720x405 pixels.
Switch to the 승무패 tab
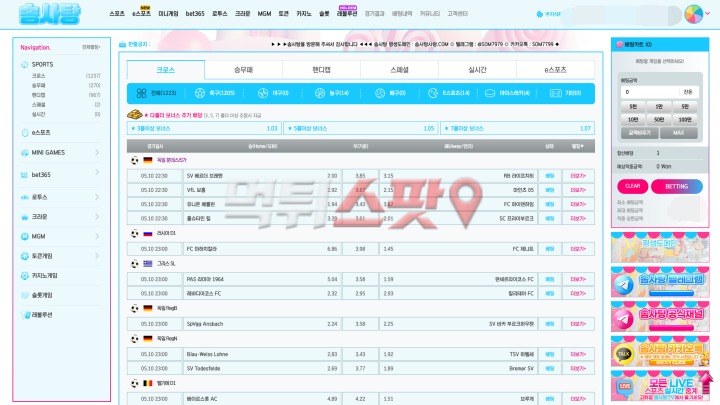[243, 70]
